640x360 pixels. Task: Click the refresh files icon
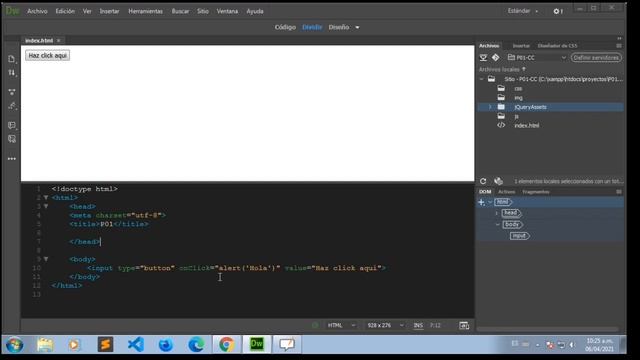point(483,181)
